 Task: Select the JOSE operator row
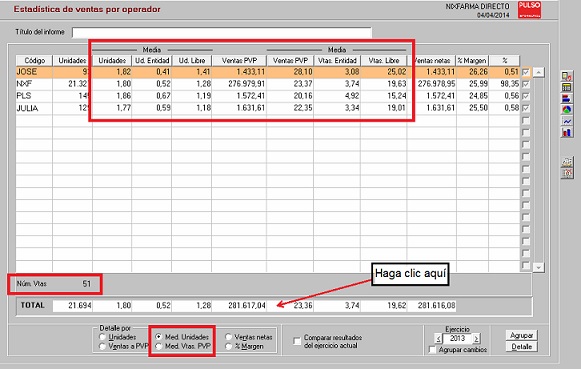[269, 72]
